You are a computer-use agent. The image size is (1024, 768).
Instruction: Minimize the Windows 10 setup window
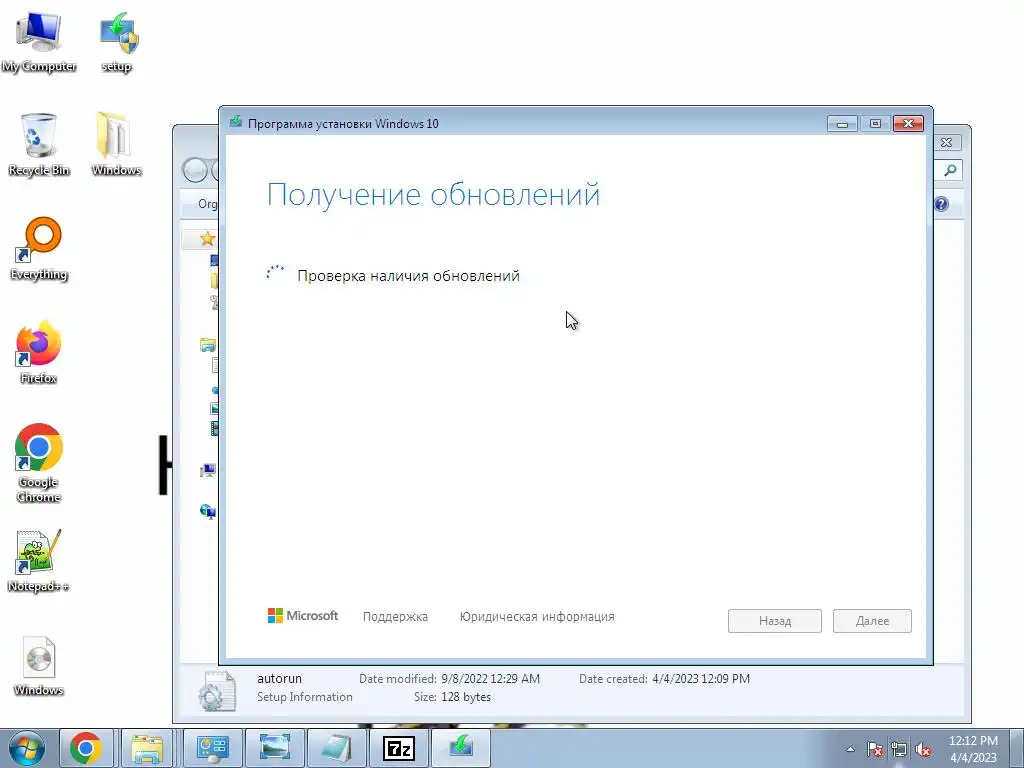842,123
